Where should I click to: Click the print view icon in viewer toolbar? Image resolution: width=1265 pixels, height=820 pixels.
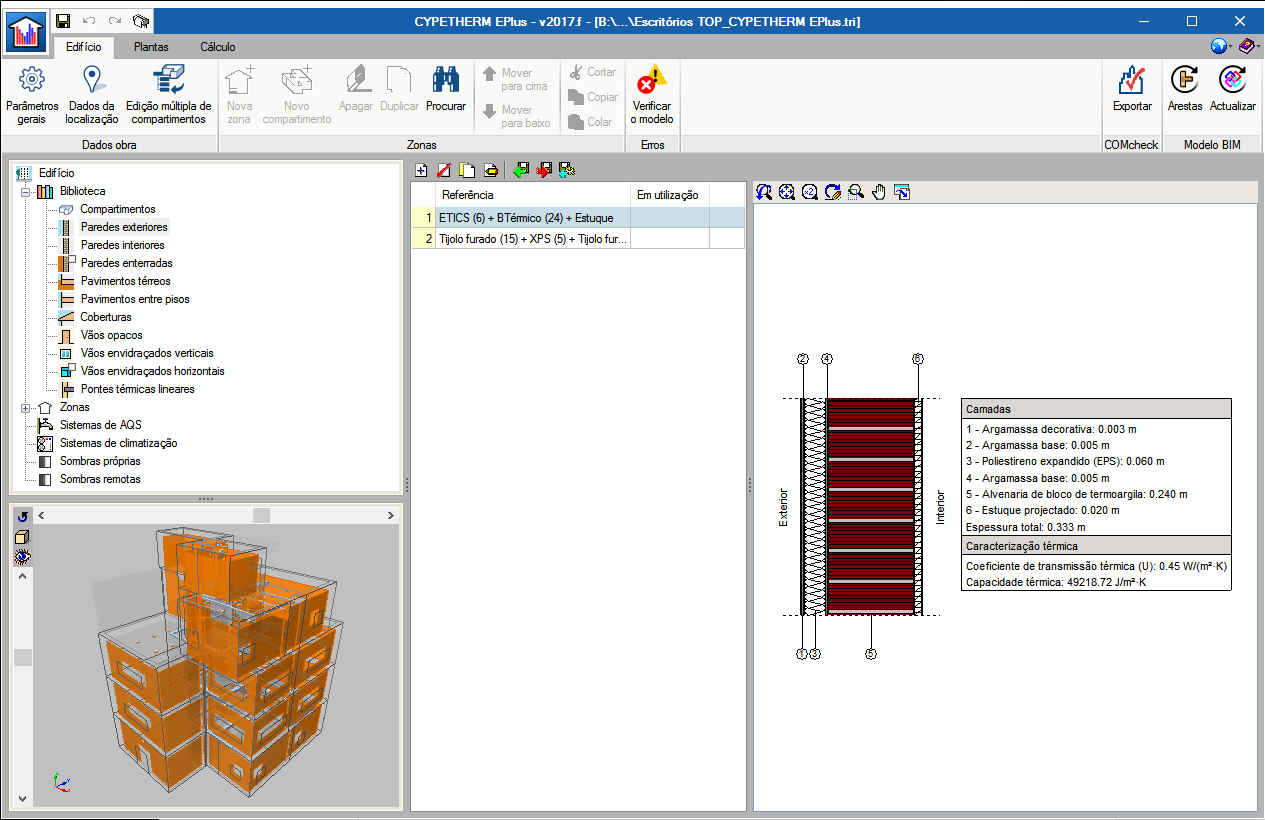[x=902, y=192]
